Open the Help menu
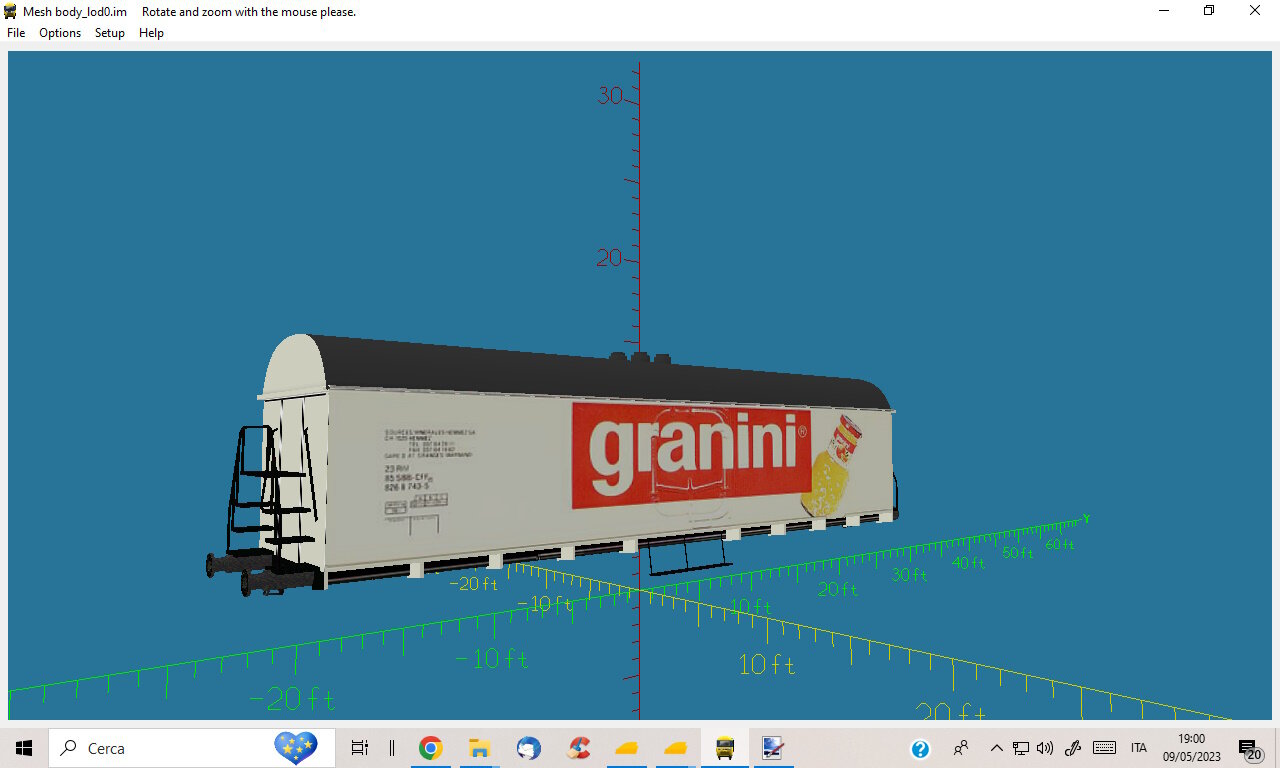 point(151,33)
